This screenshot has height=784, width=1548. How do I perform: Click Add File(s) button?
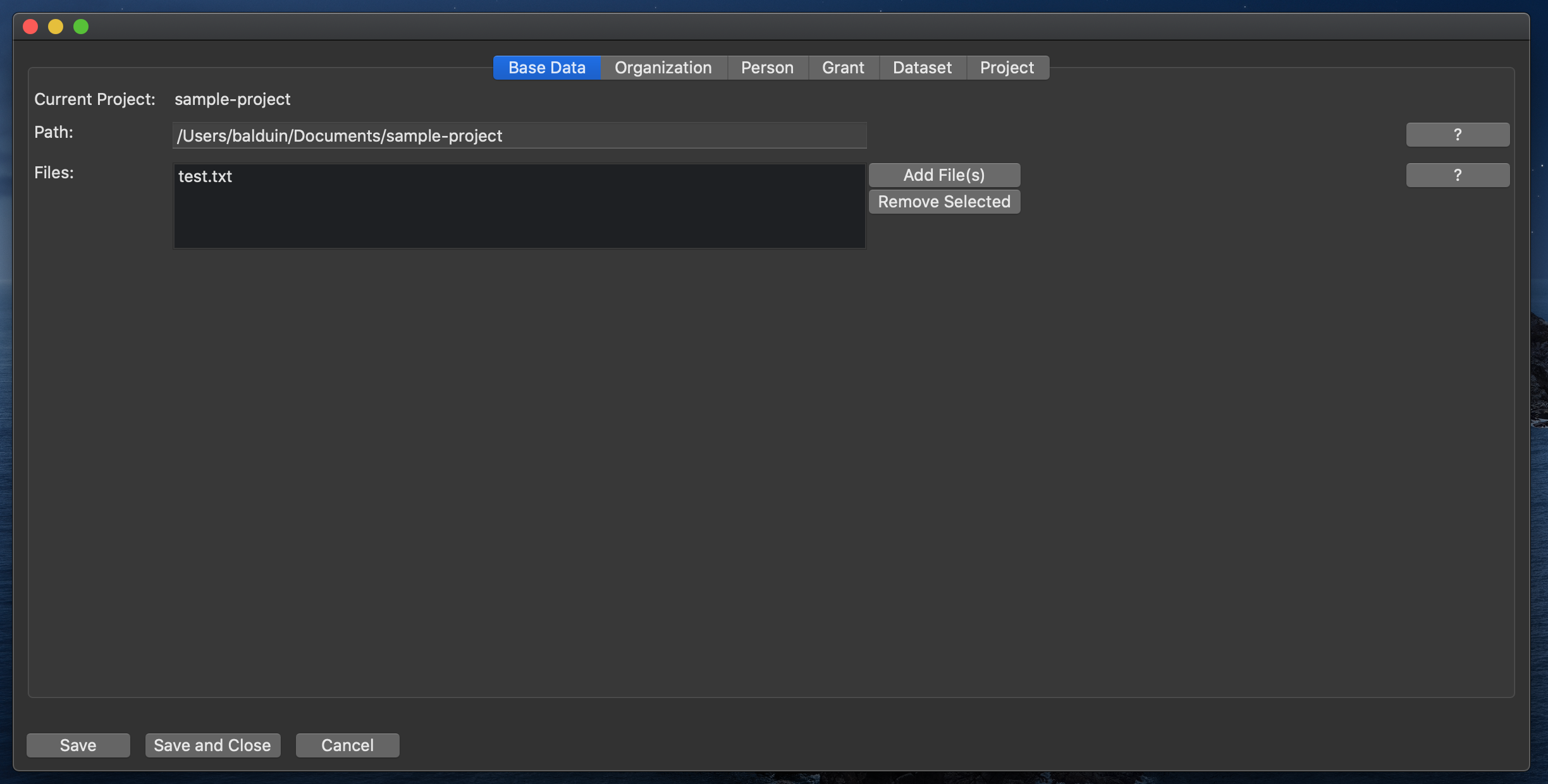pos(944,175)
